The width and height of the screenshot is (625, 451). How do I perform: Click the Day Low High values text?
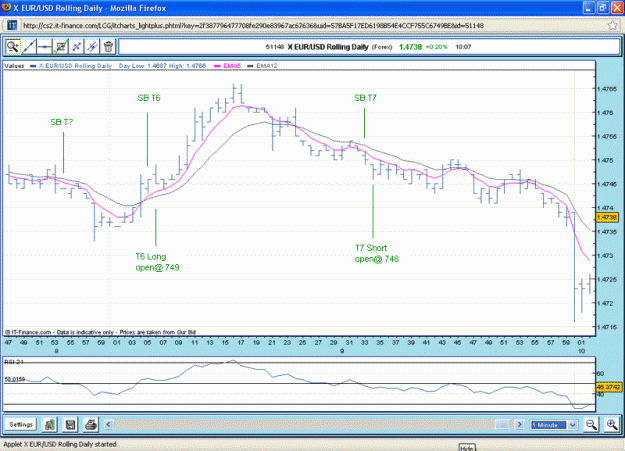[162, 66]
